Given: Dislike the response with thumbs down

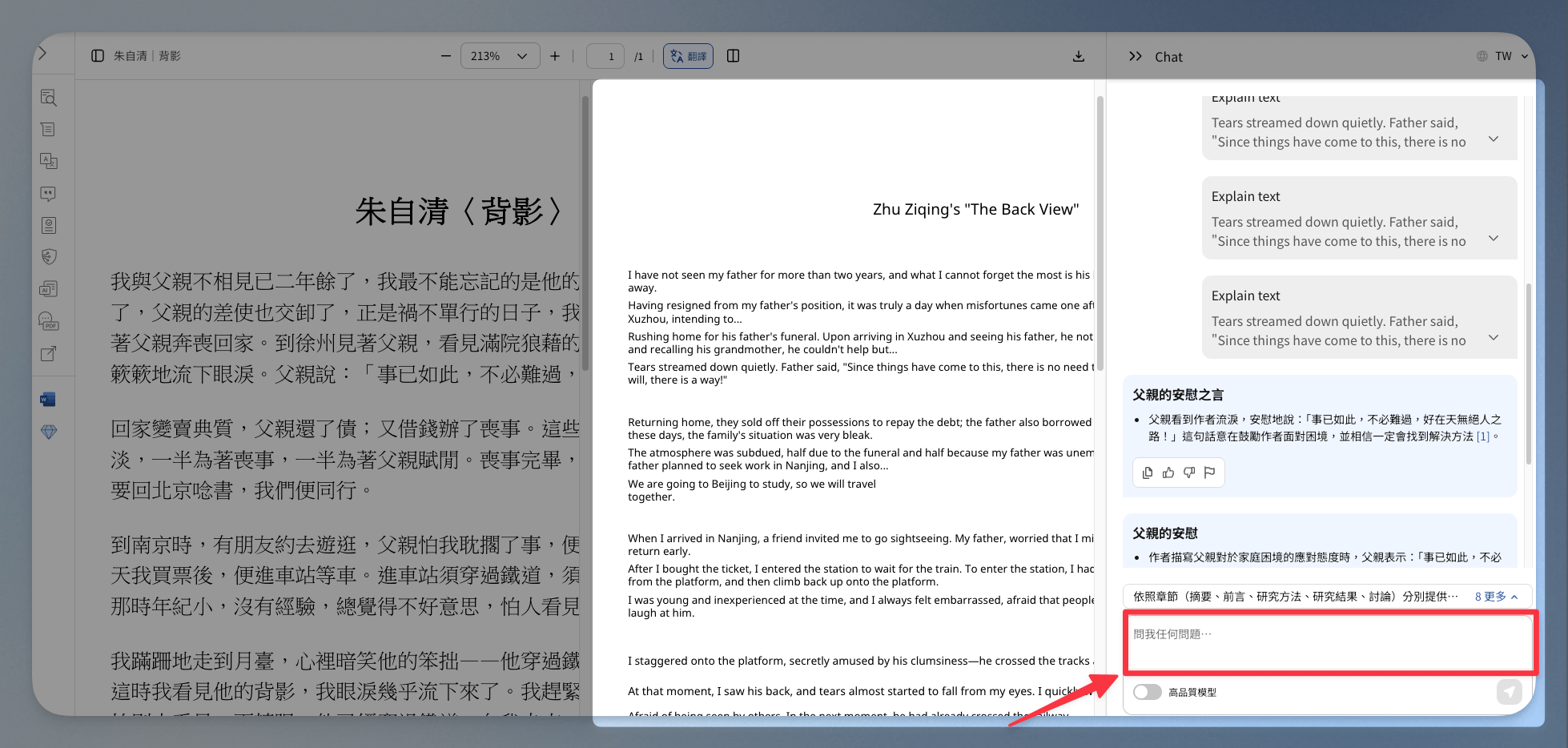Looking at the screenshot, I should (1189, 473).
